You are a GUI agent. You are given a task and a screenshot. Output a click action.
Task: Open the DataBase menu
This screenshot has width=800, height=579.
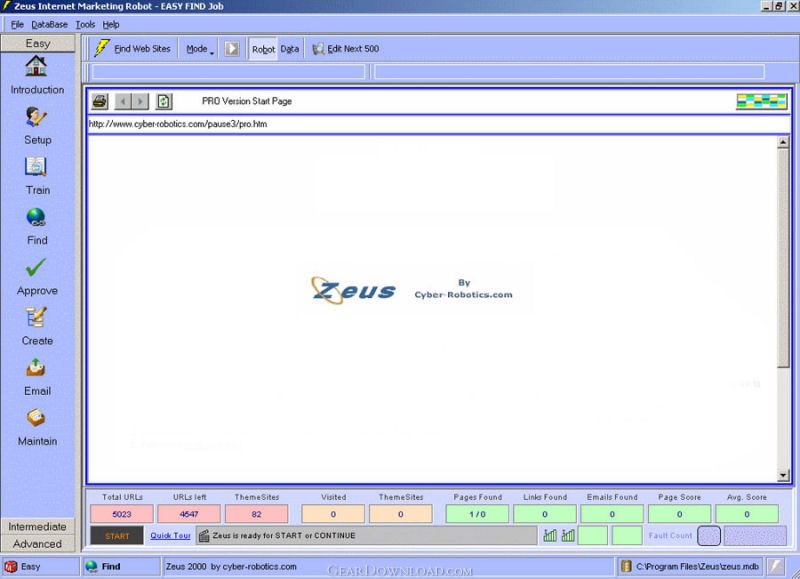pyautogui.click(x=49, y=24)
